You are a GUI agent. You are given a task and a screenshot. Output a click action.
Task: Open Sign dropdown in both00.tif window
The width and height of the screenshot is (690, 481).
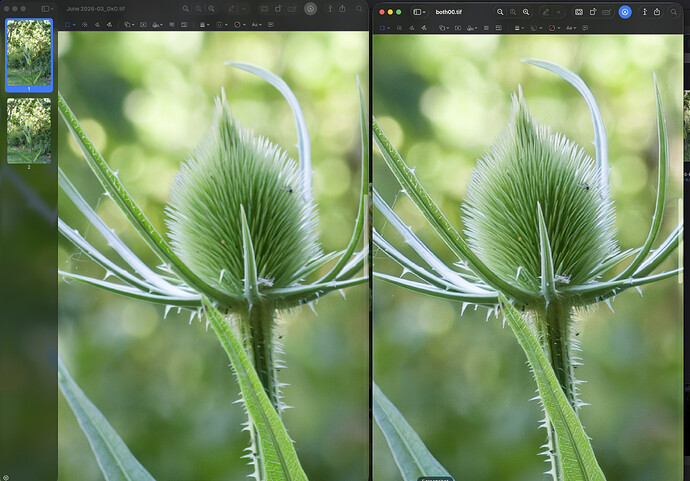pos(472,28)
